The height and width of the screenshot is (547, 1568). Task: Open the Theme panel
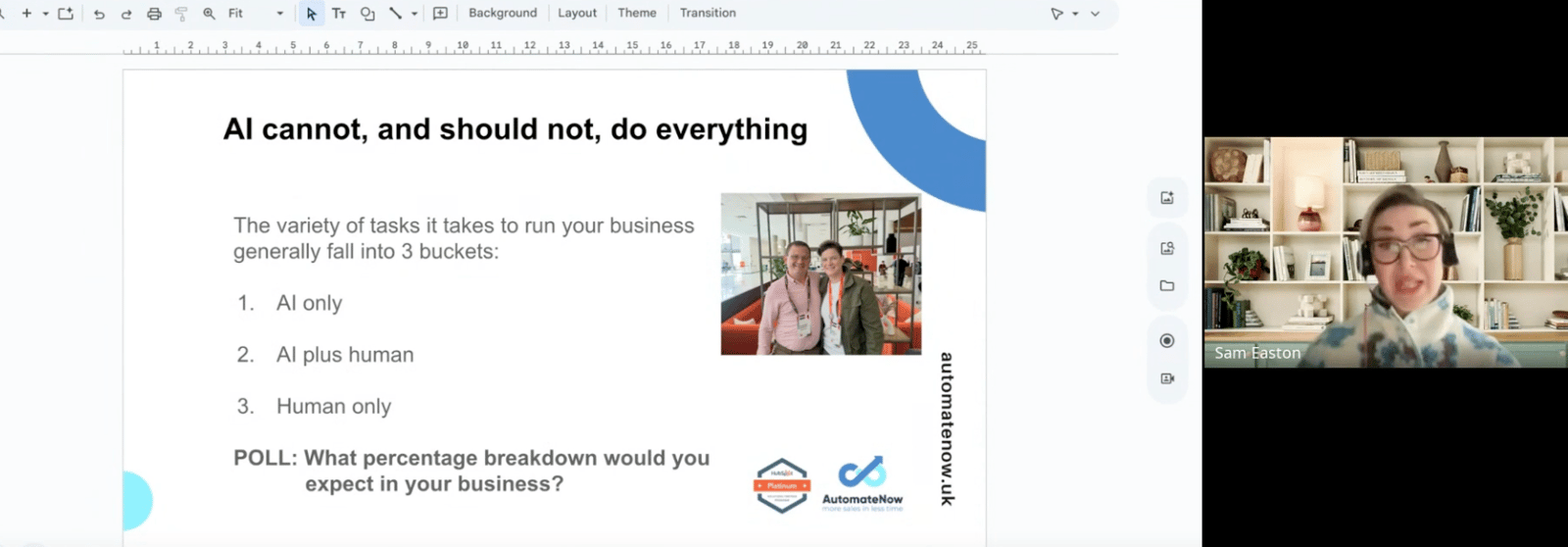[x=636, y=14]
